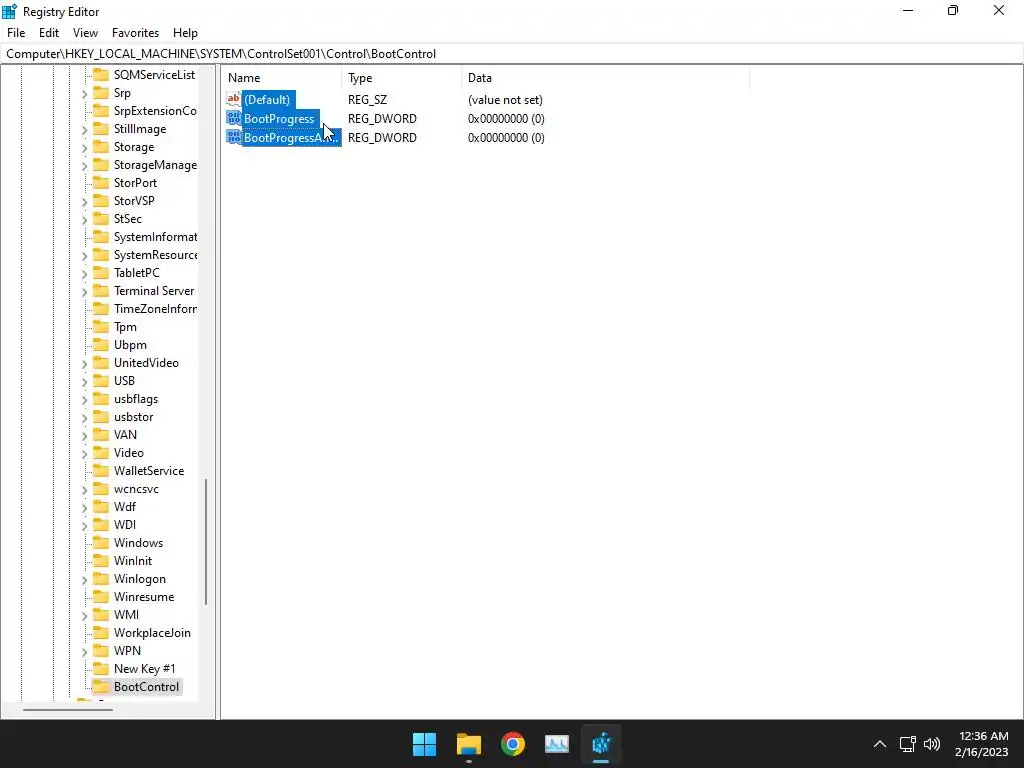Select the BootProgress DWORD value icon

tap(234, 118)
